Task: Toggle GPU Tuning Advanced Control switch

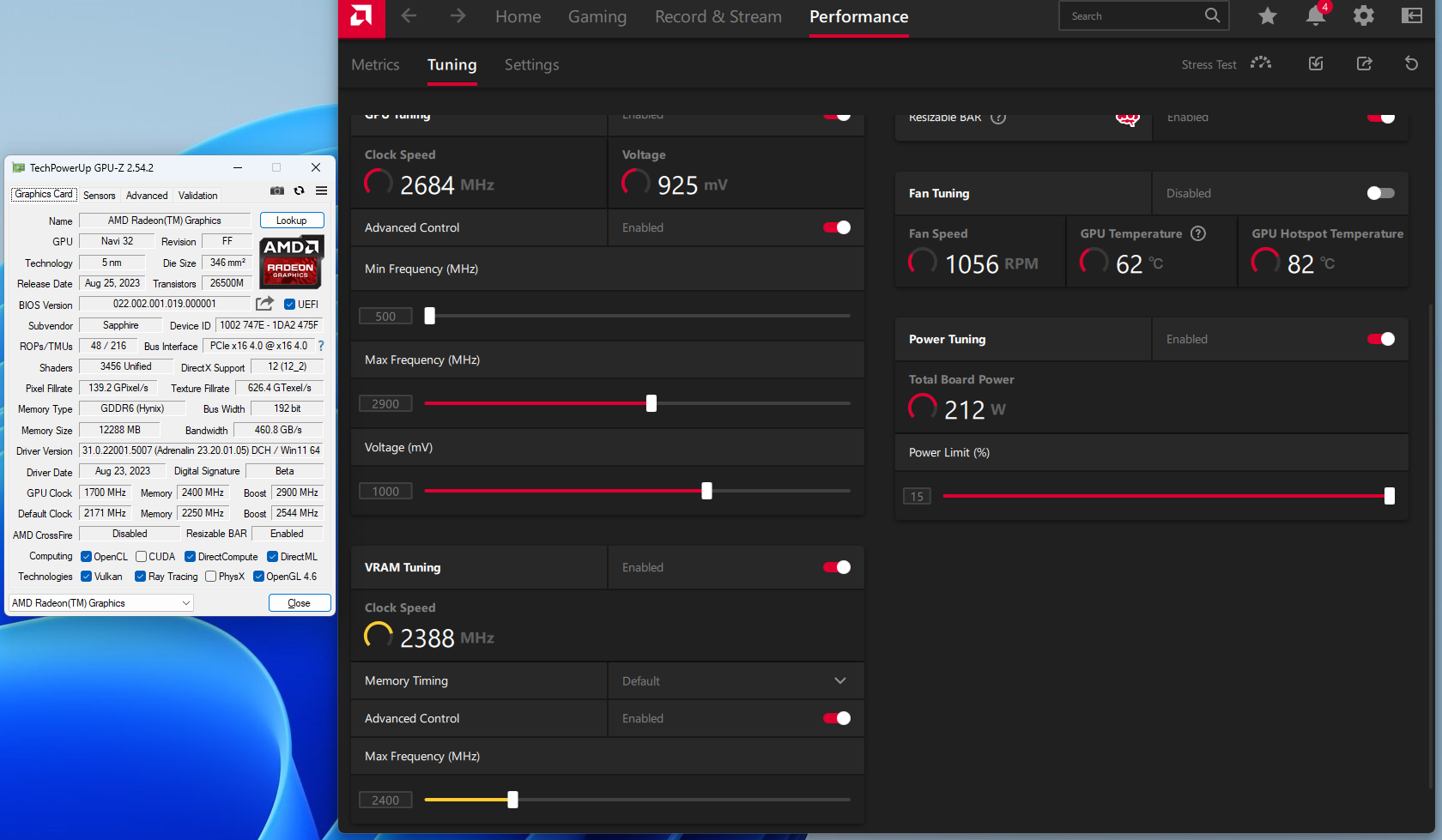Action: 837,227
